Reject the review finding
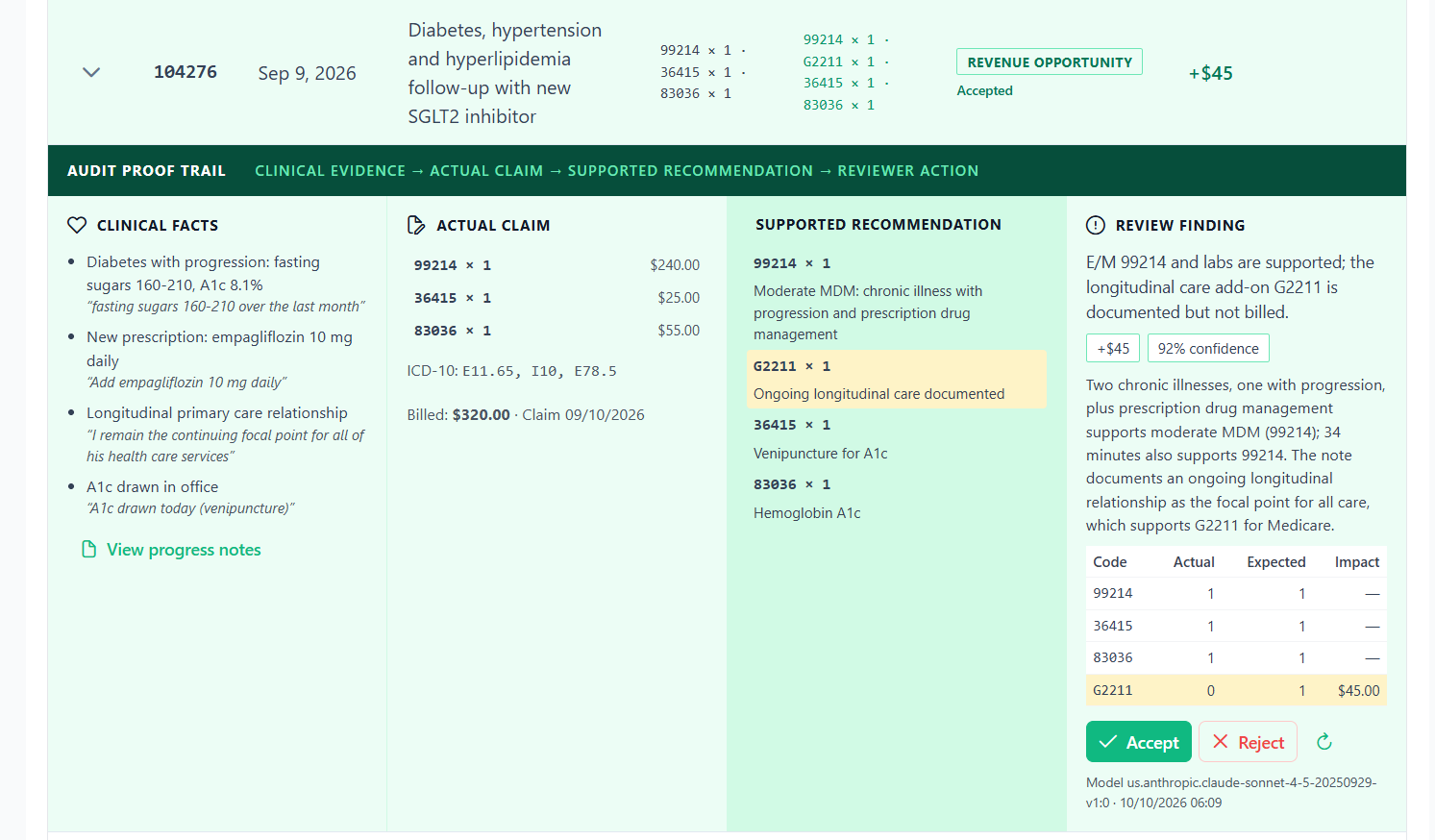1435x840 pixels. (1248, 742)
